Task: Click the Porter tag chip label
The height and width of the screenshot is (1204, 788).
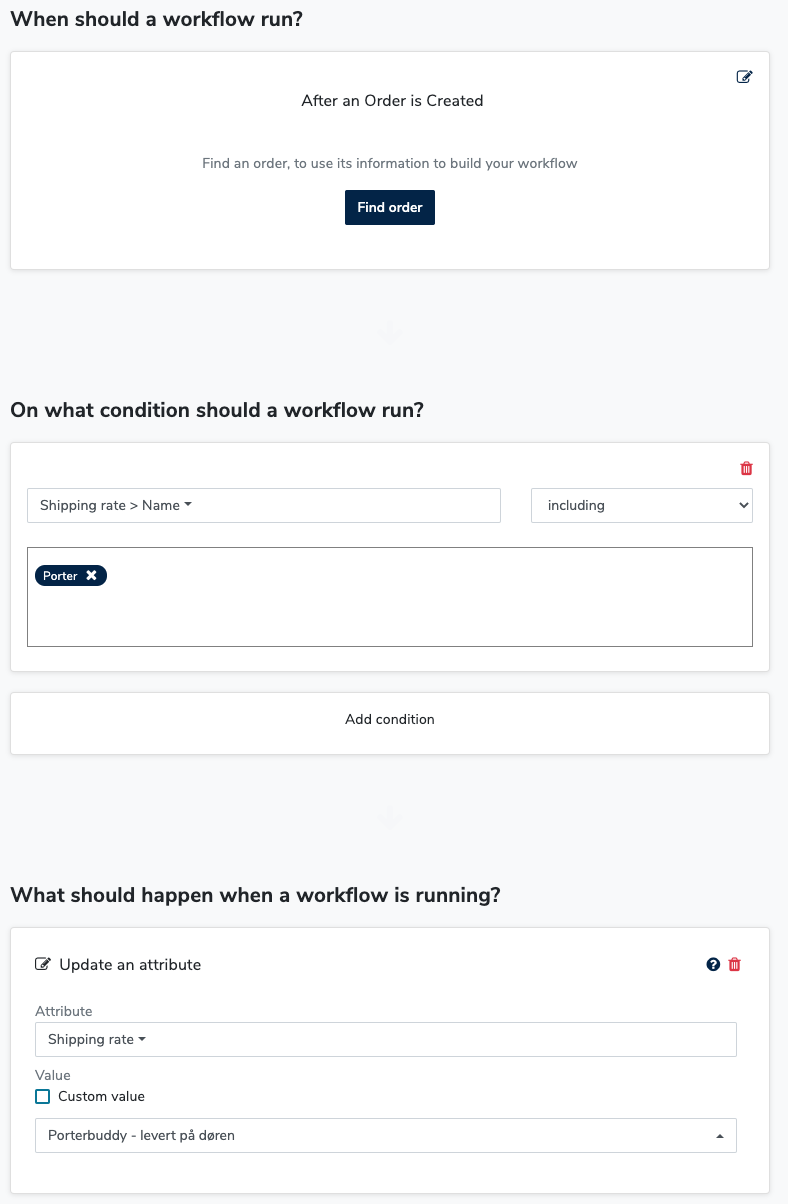Action: (x=60, y=576)
